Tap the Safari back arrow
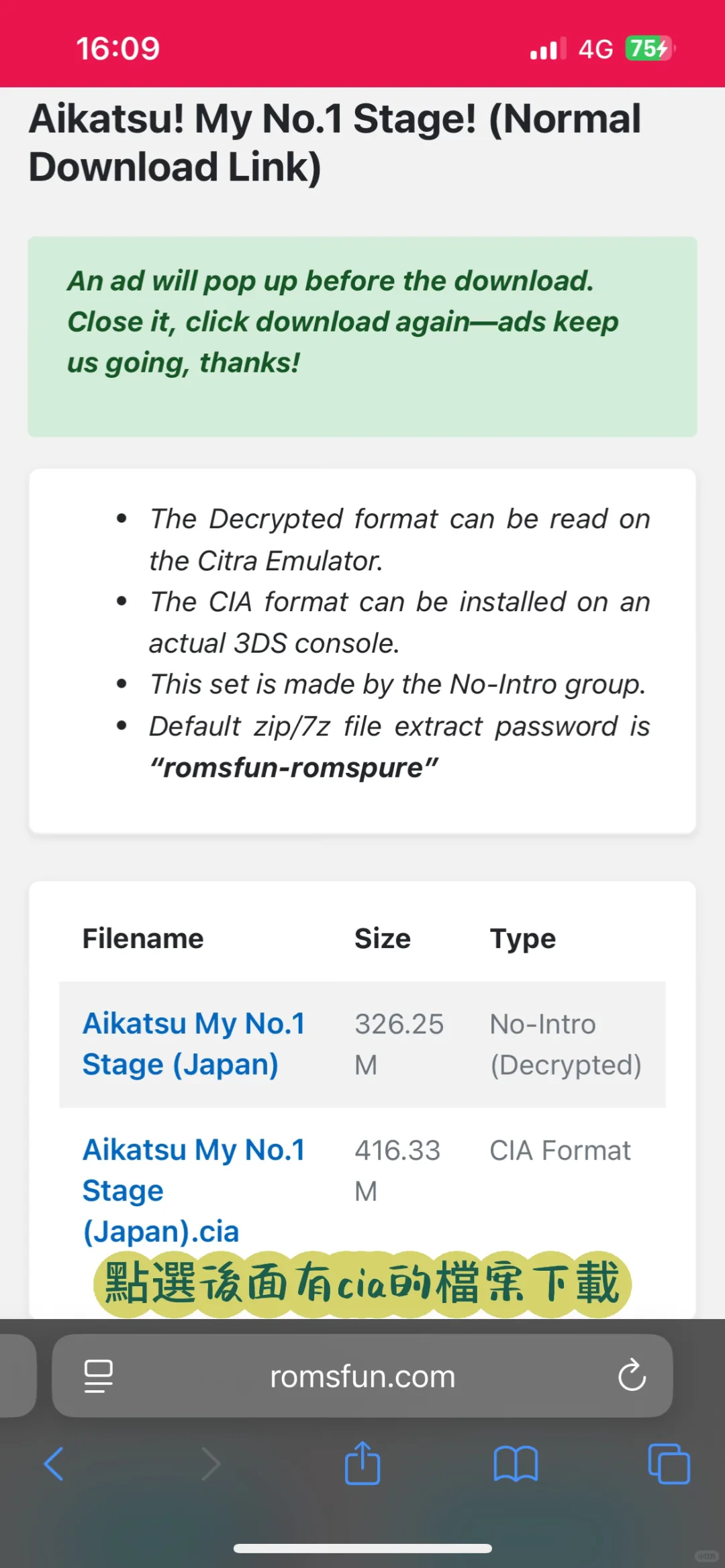Screen dimensions: 725x1568 pyautogui.click(x=54, y=1463)
